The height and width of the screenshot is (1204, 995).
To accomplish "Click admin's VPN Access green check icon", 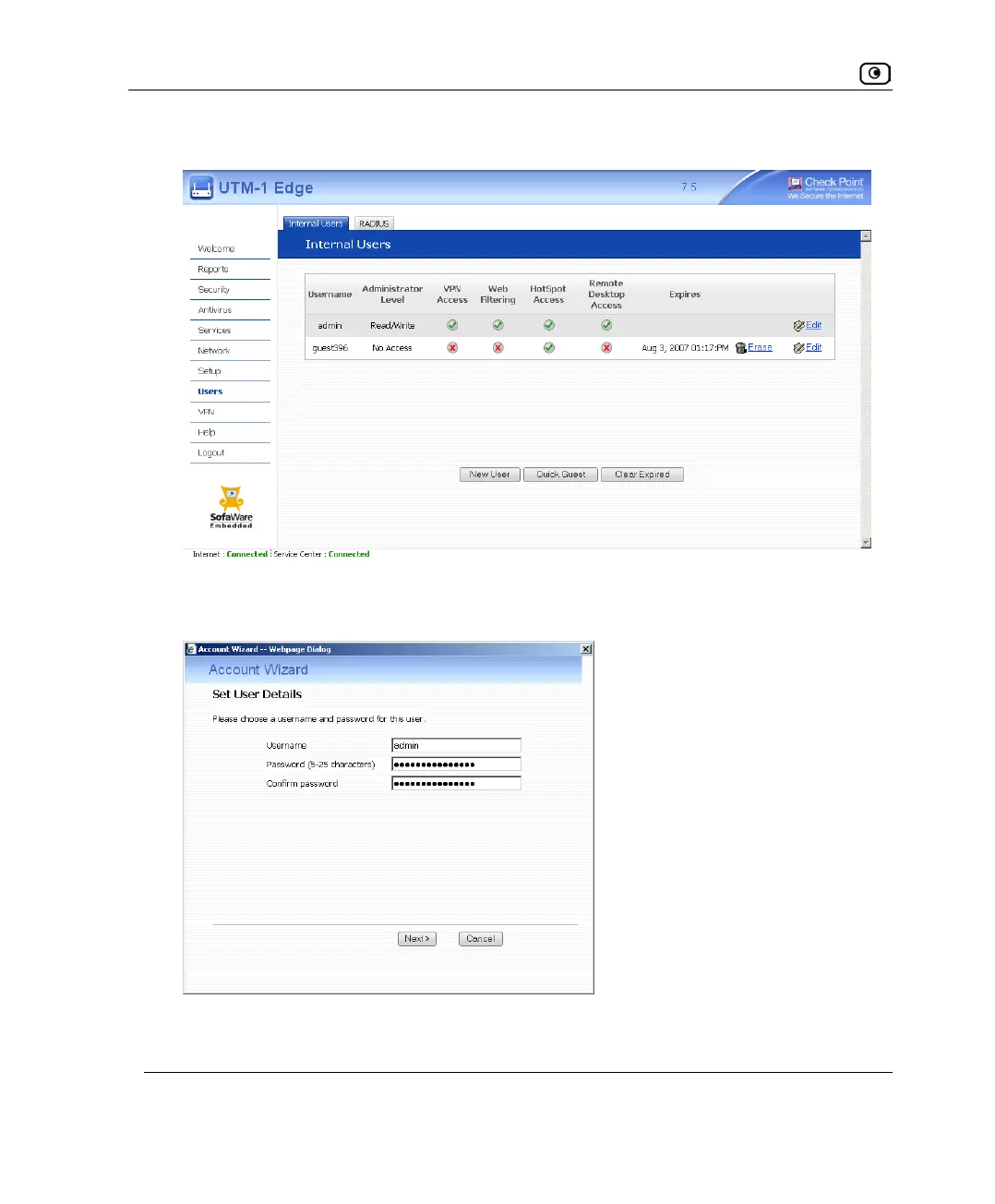I will click(452, 325).
